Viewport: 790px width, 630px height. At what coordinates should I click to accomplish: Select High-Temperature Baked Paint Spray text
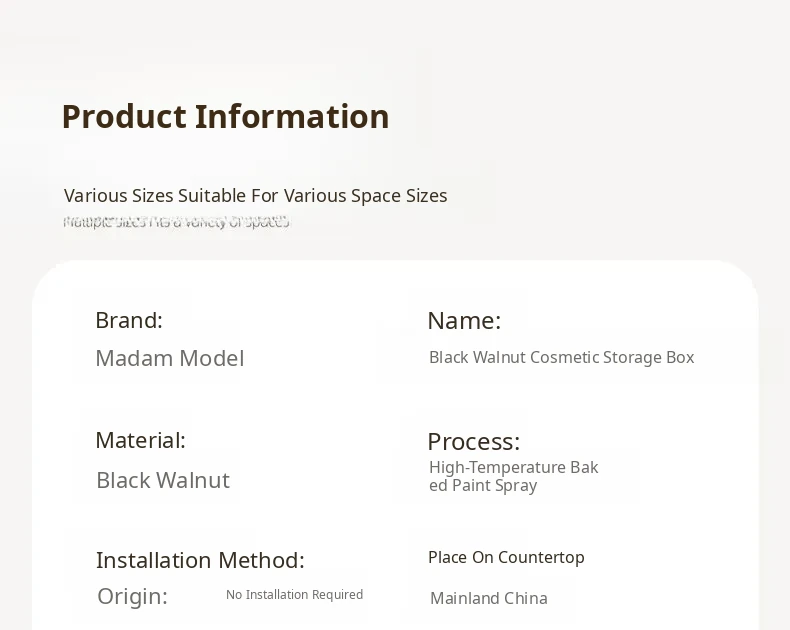tap(513, 476)
